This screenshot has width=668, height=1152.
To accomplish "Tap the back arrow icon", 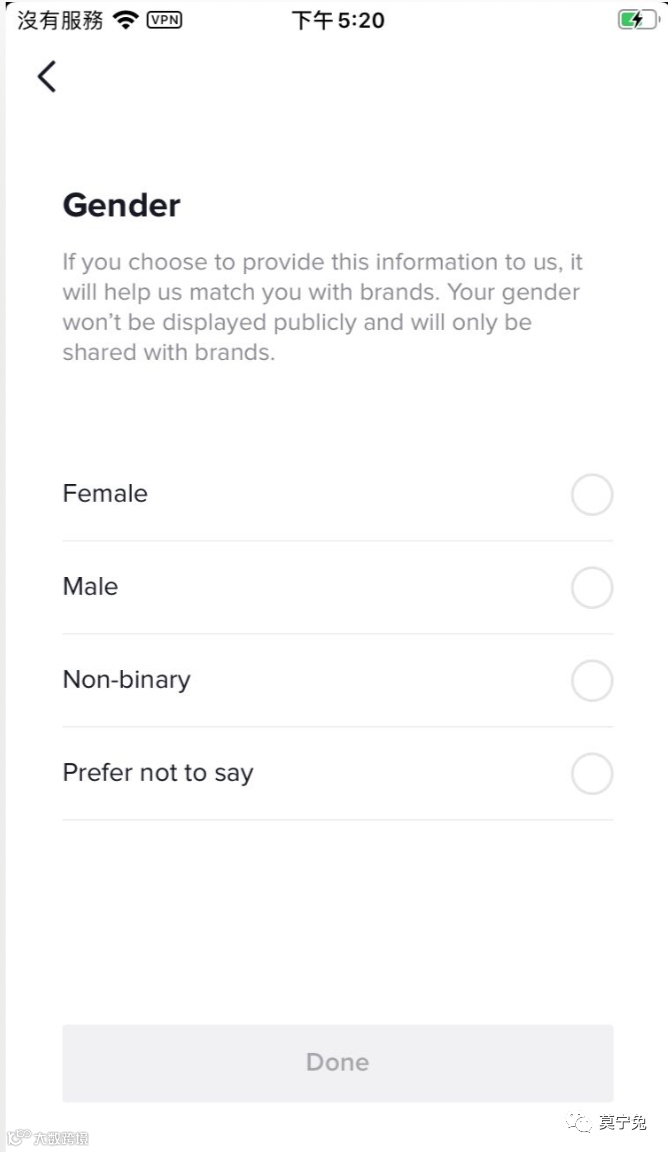I will tap(46, 76).
